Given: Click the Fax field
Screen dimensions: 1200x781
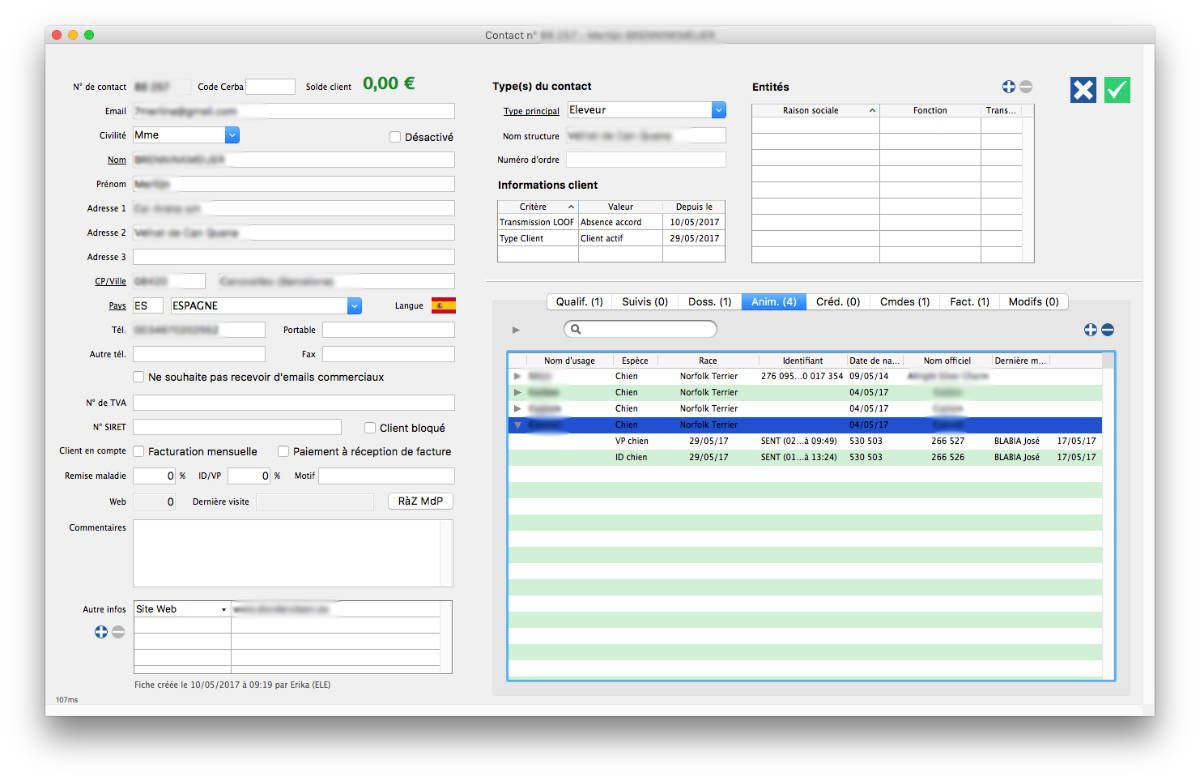Looking at the screenshot, I should pos(388,354).
